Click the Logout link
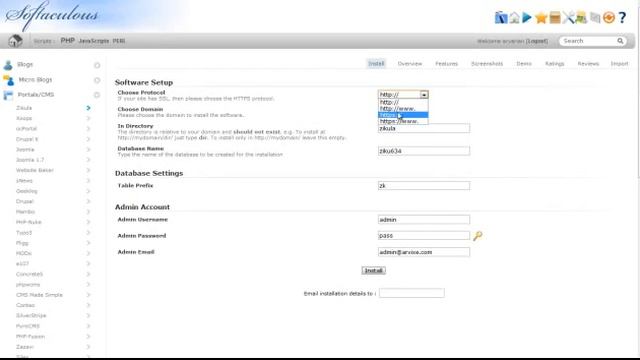This screenshot has width=640, height=360. pyautogui.click(x=537, y=41)
